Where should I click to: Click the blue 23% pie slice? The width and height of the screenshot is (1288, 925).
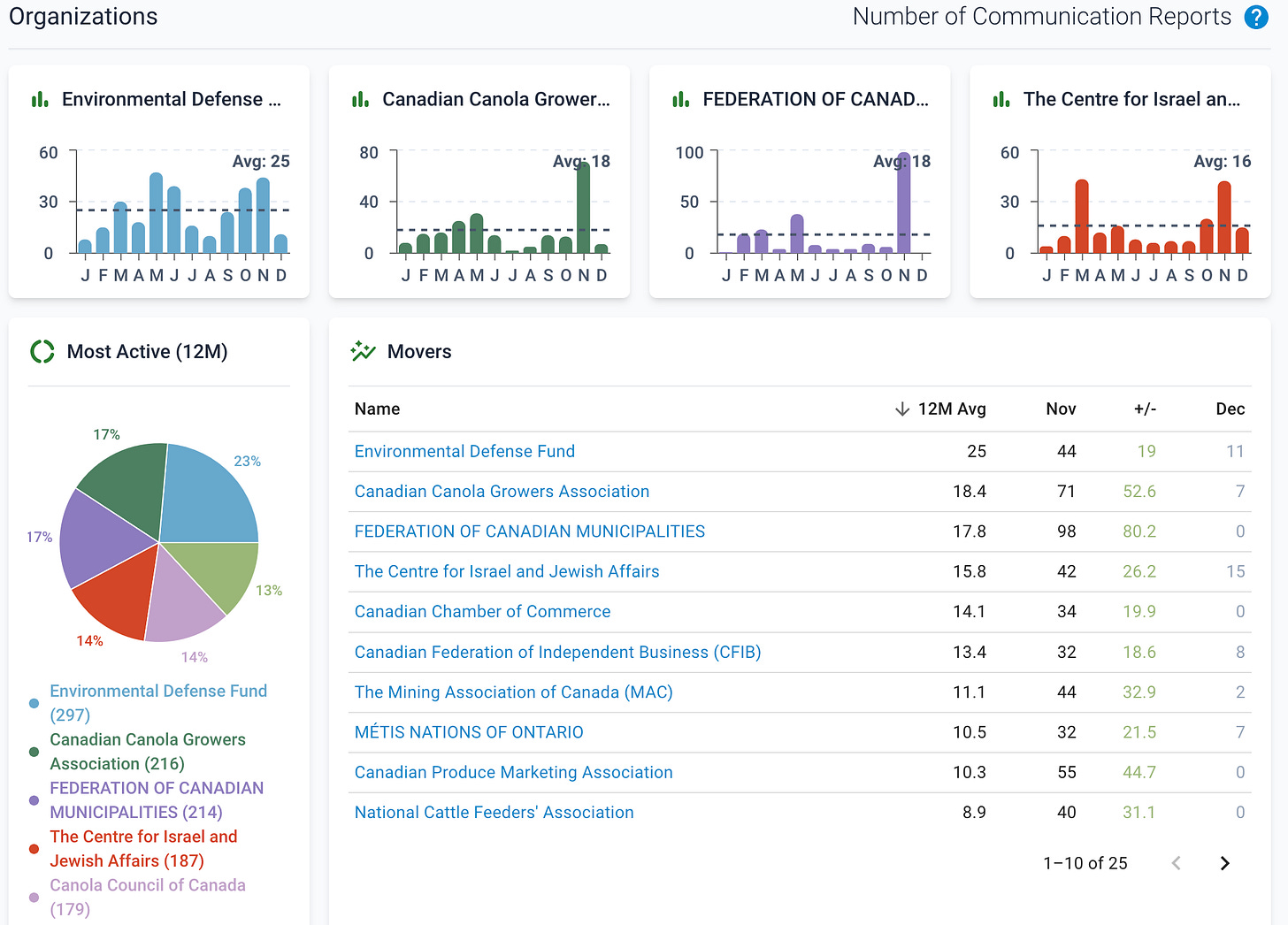coord(208,495)
